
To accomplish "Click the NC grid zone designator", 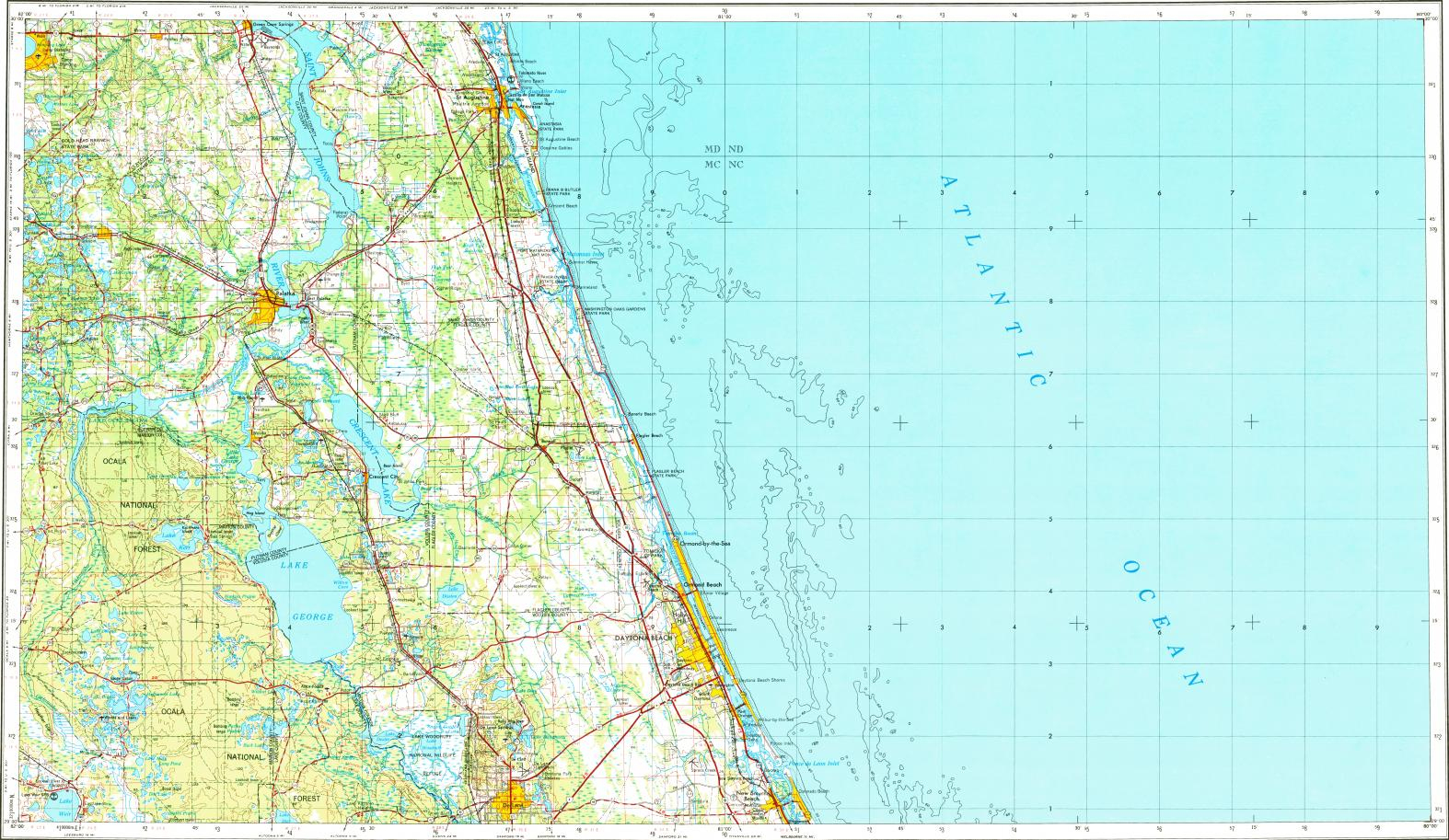I will pos(736,165).
